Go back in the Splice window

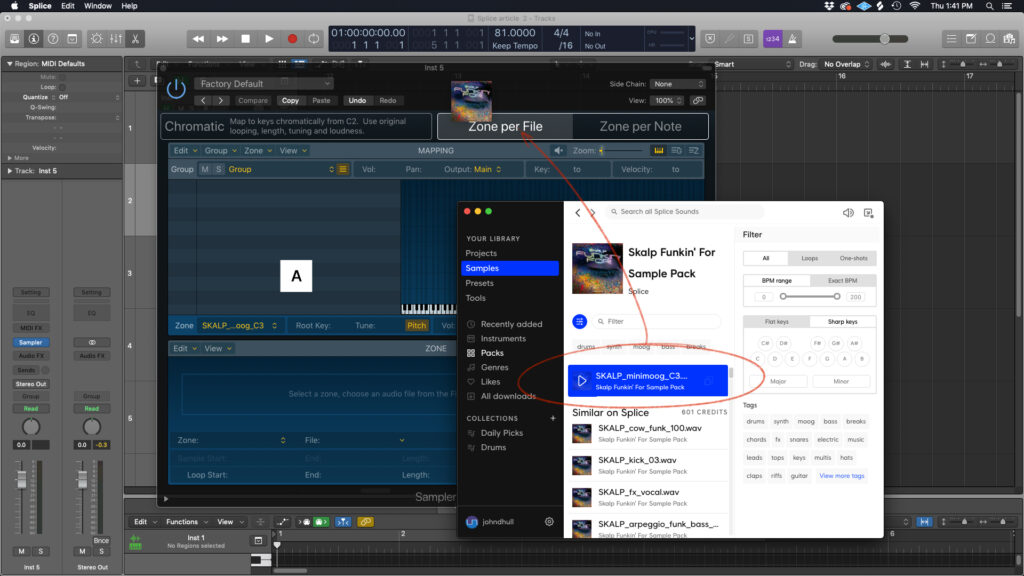pos(577,212)
